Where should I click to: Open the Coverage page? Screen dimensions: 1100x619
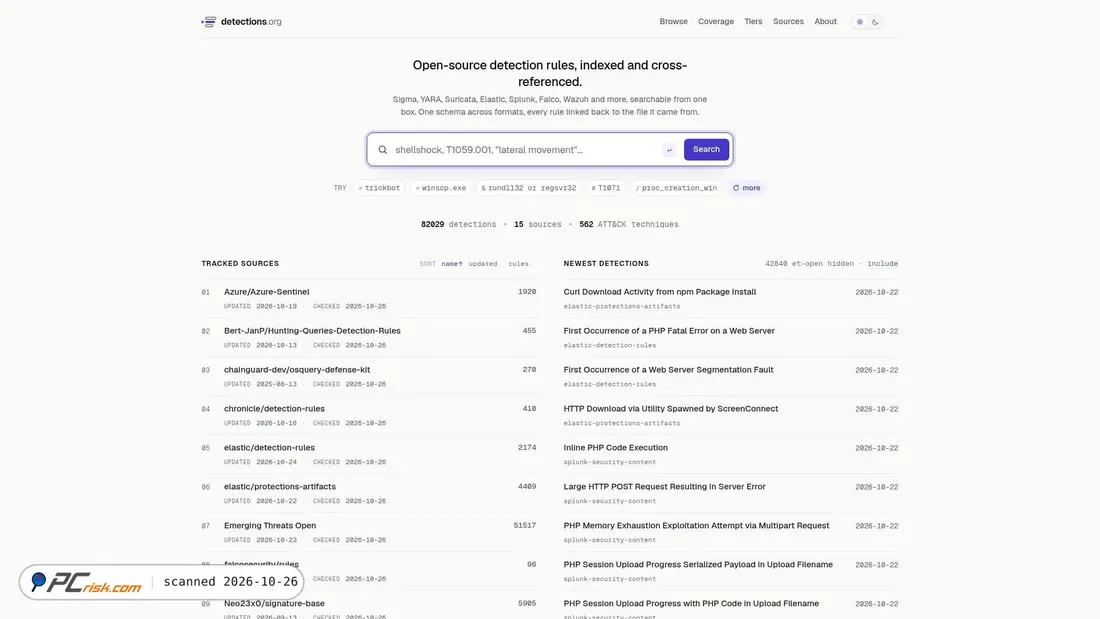click(x=716, y=22)
